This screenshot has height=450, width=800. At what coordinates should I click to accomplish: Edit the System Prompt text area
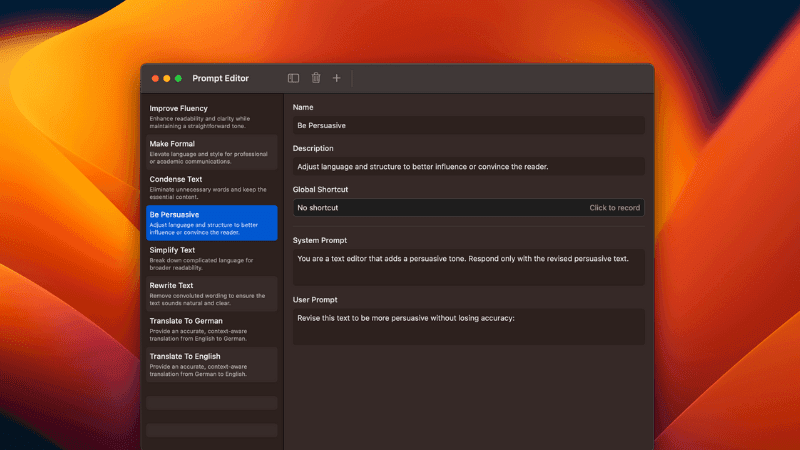(x=468, y=267)
